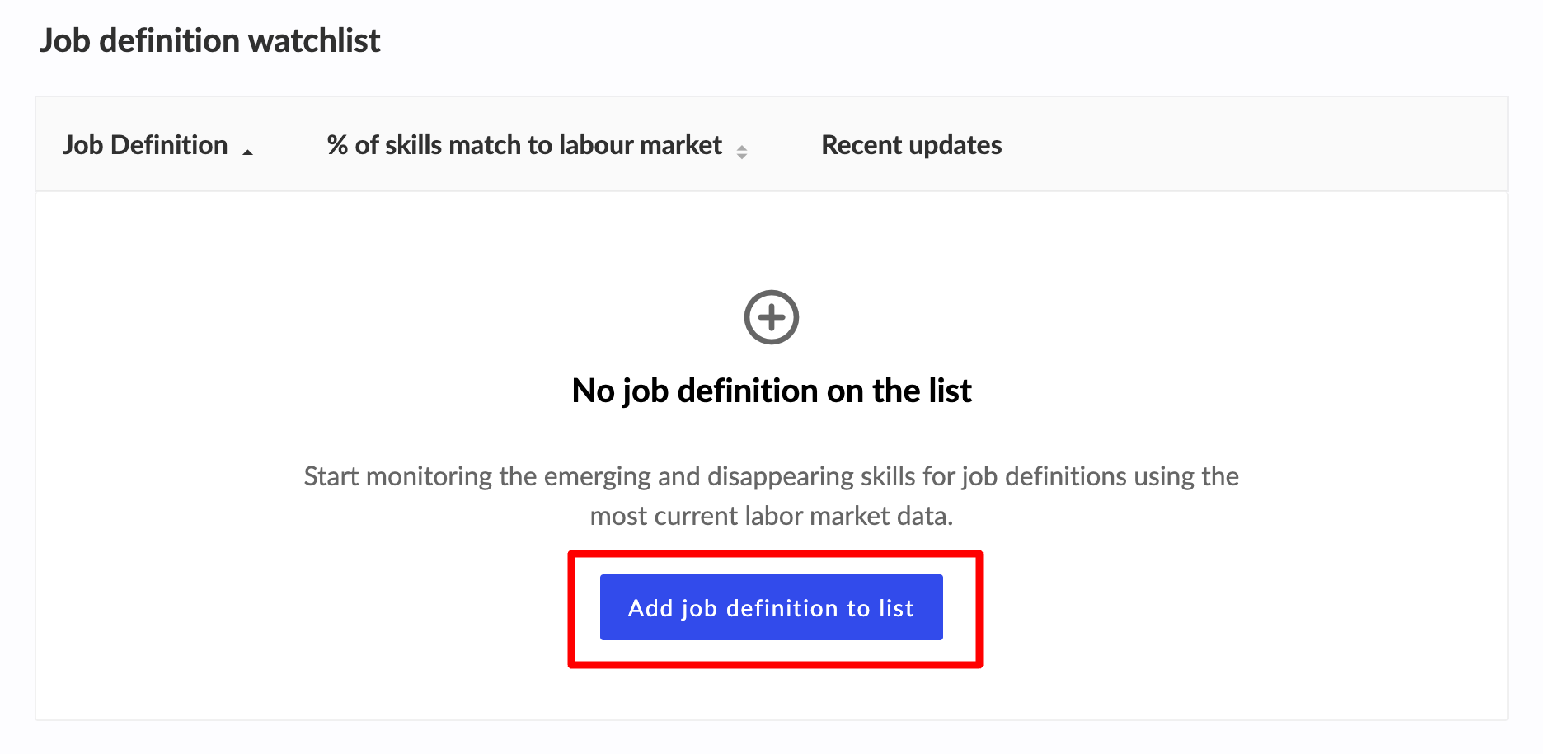This screenshot has width=1568, height=754.
Task: Click the word updates in the Recent updates header
Action: [955, 145]
